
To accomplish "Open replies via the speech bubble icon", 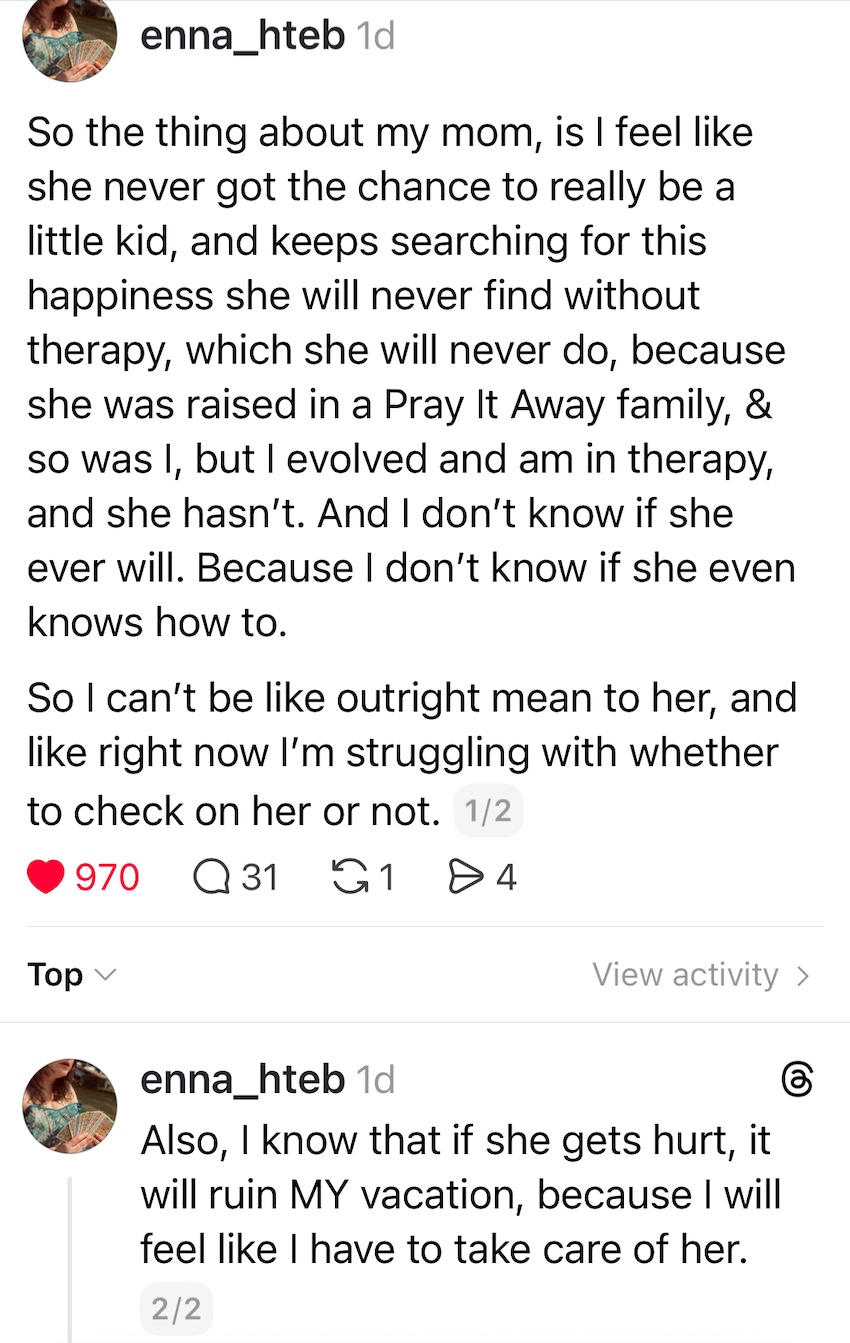I will pyautogui.click(x=210, y=877).
